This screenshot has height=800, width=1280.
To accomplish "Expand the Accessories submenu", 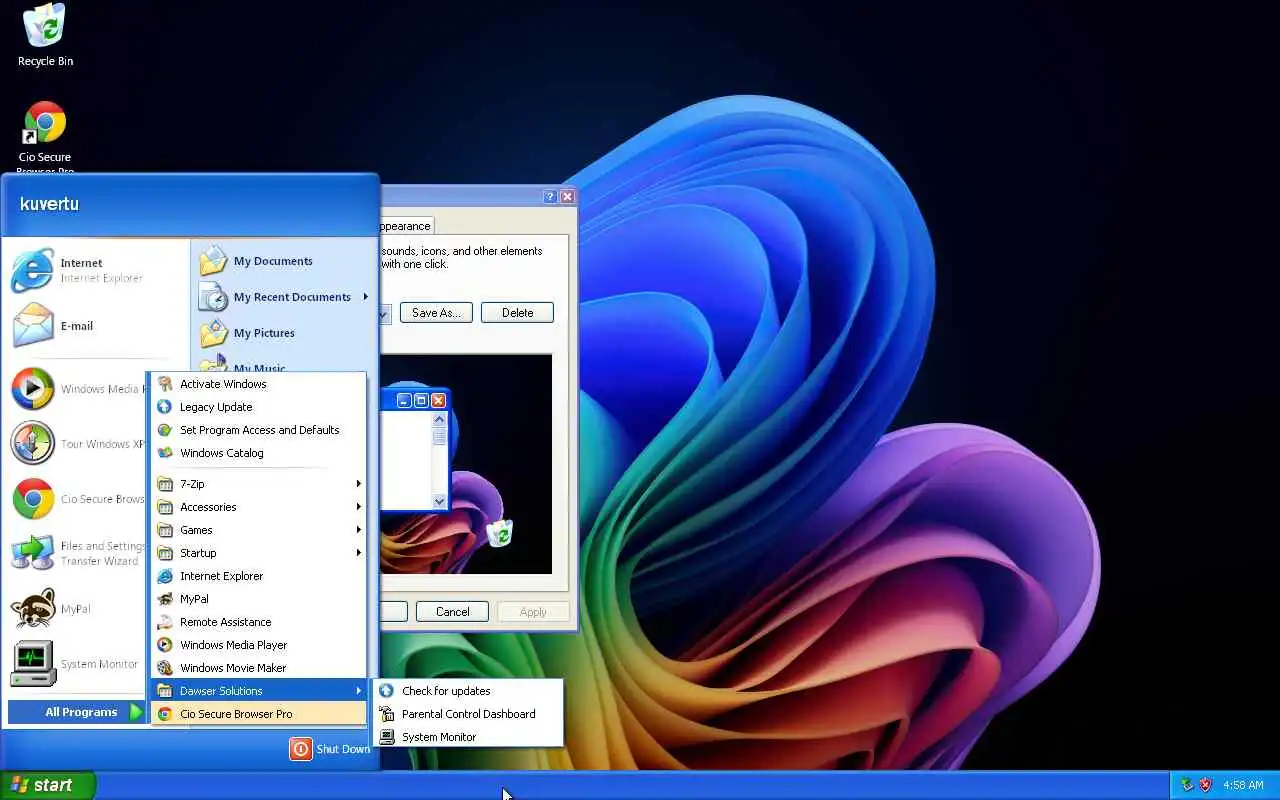I will pos(259,507).
